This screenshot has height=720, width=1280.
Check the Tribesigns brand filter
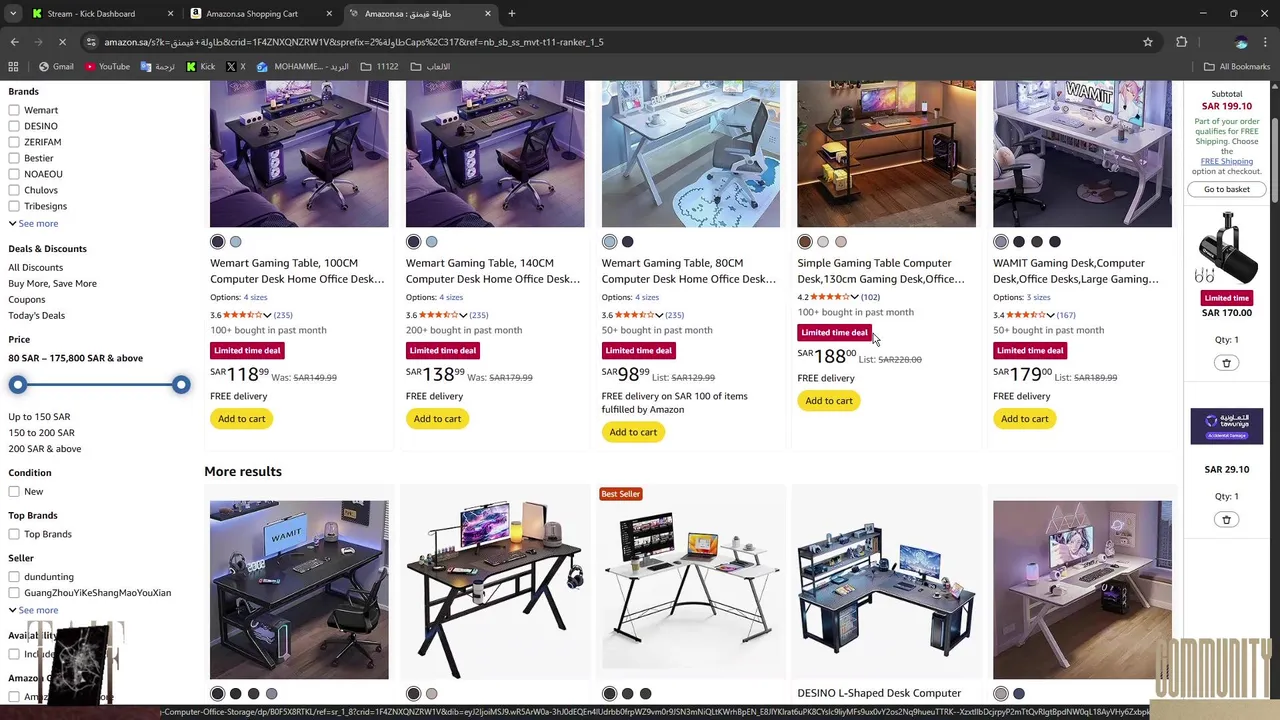point(14,206)
